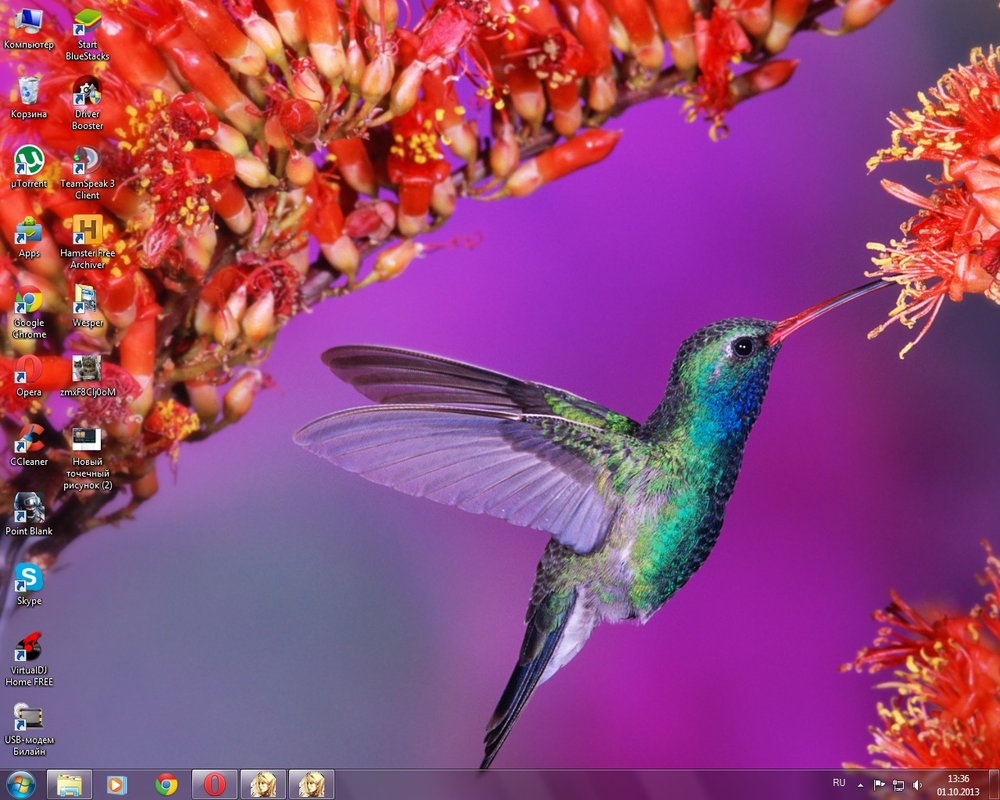Select the Компьютер desktop icon
This screenshot has width=1000, height=800.
(28, 22)
